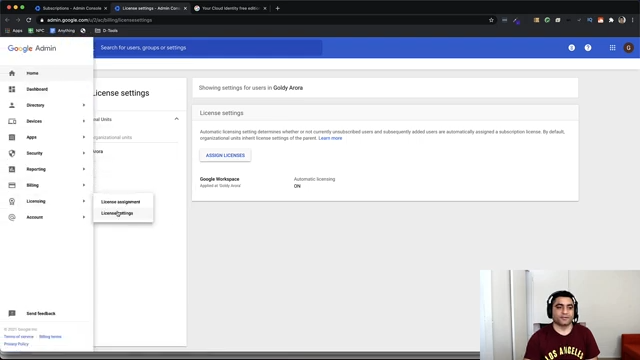Expand the Reporting submenu arrow
640x360 pixels.
pos(84,169)
